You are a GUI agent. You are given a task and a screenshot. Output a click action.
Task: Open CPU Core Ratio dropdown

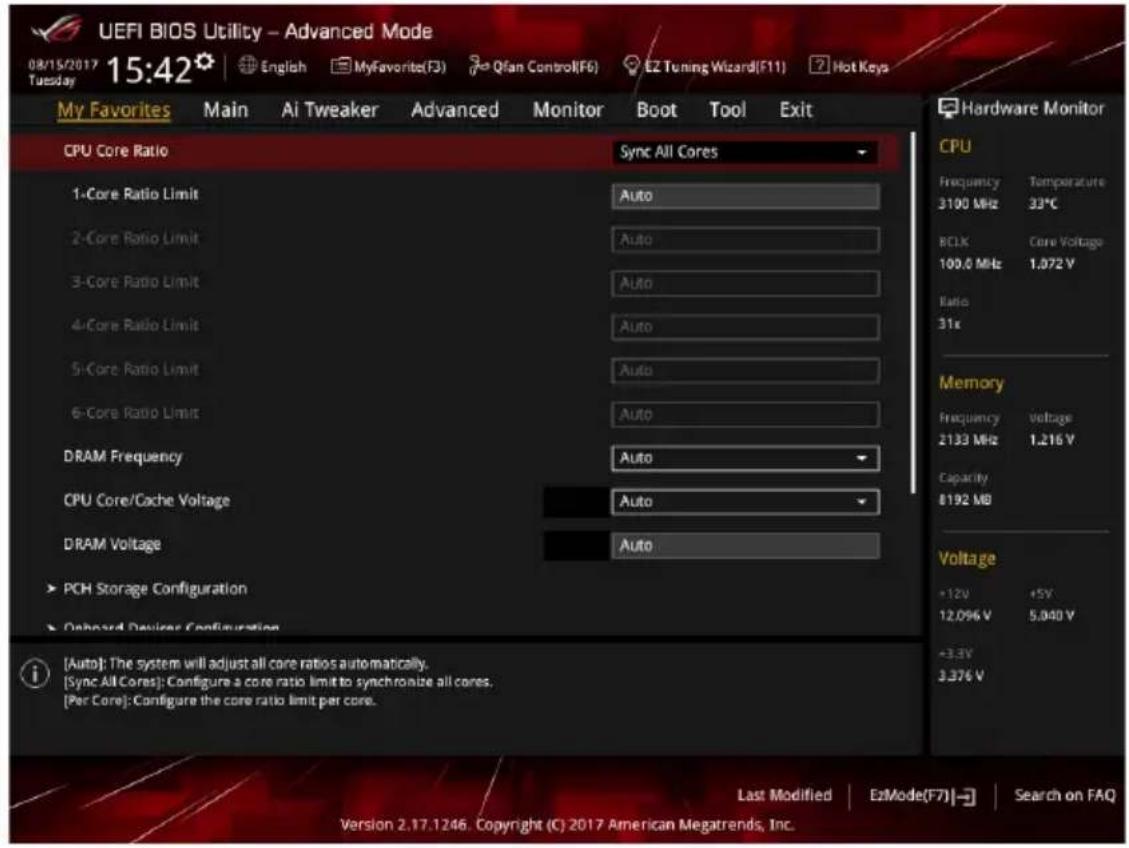pos(745,152)
